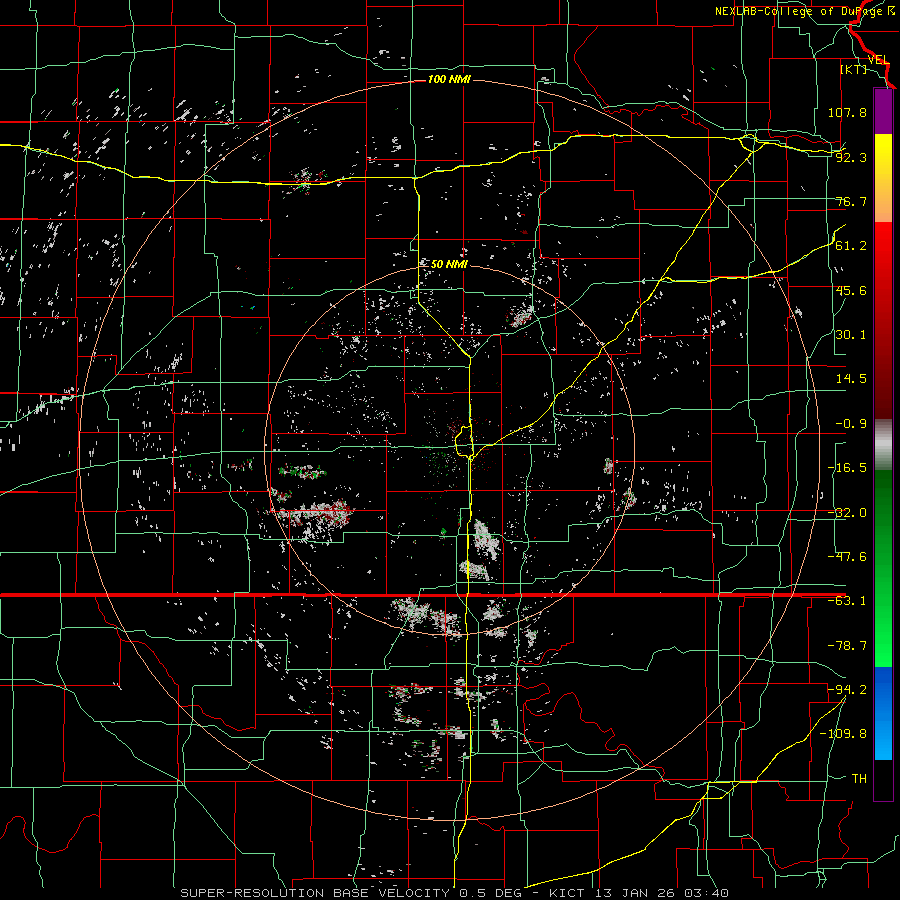
Task: Click the blue segment of the color bar
Action: coord(883,713)
